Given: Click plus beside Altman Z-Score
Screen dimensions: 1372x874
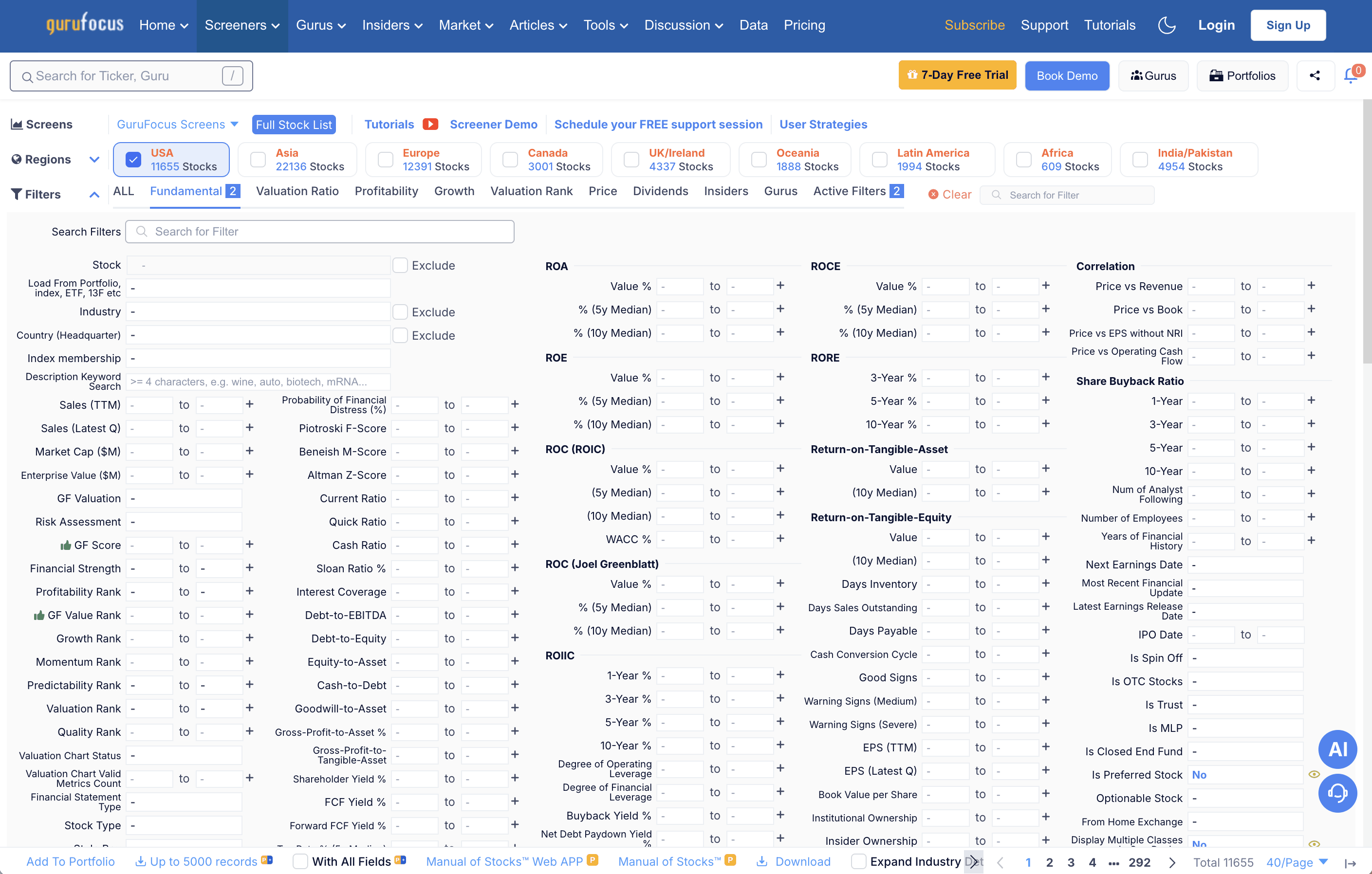Looking at the screenshot, I should click(x=515, y=473).
